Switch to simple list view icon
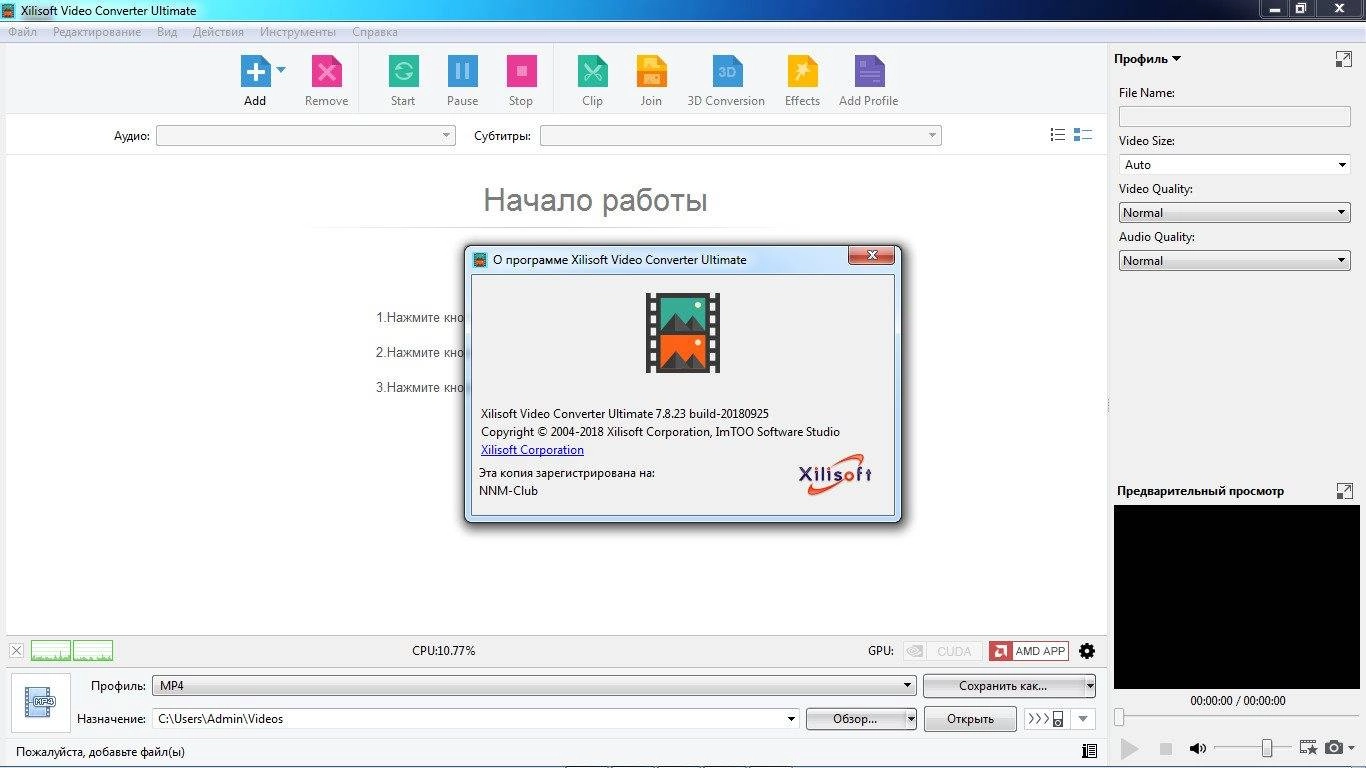Screen dimensions: 1366x768 [1058, 135]
